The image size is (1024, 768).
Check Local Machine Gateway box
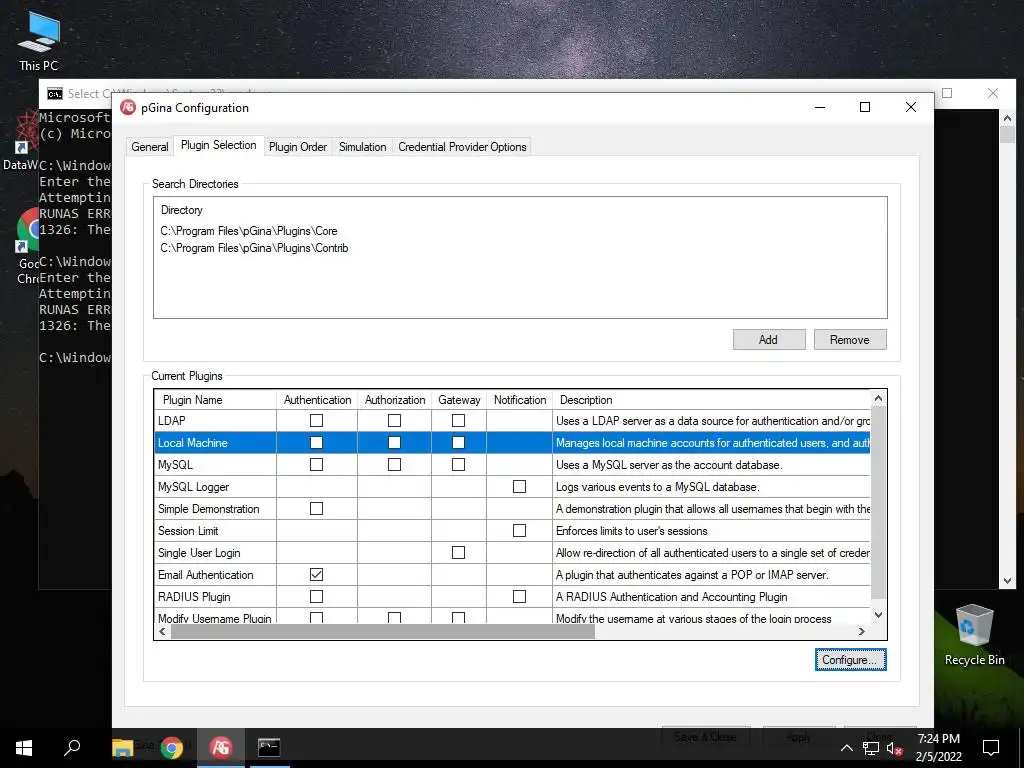[x=458, y=443]
